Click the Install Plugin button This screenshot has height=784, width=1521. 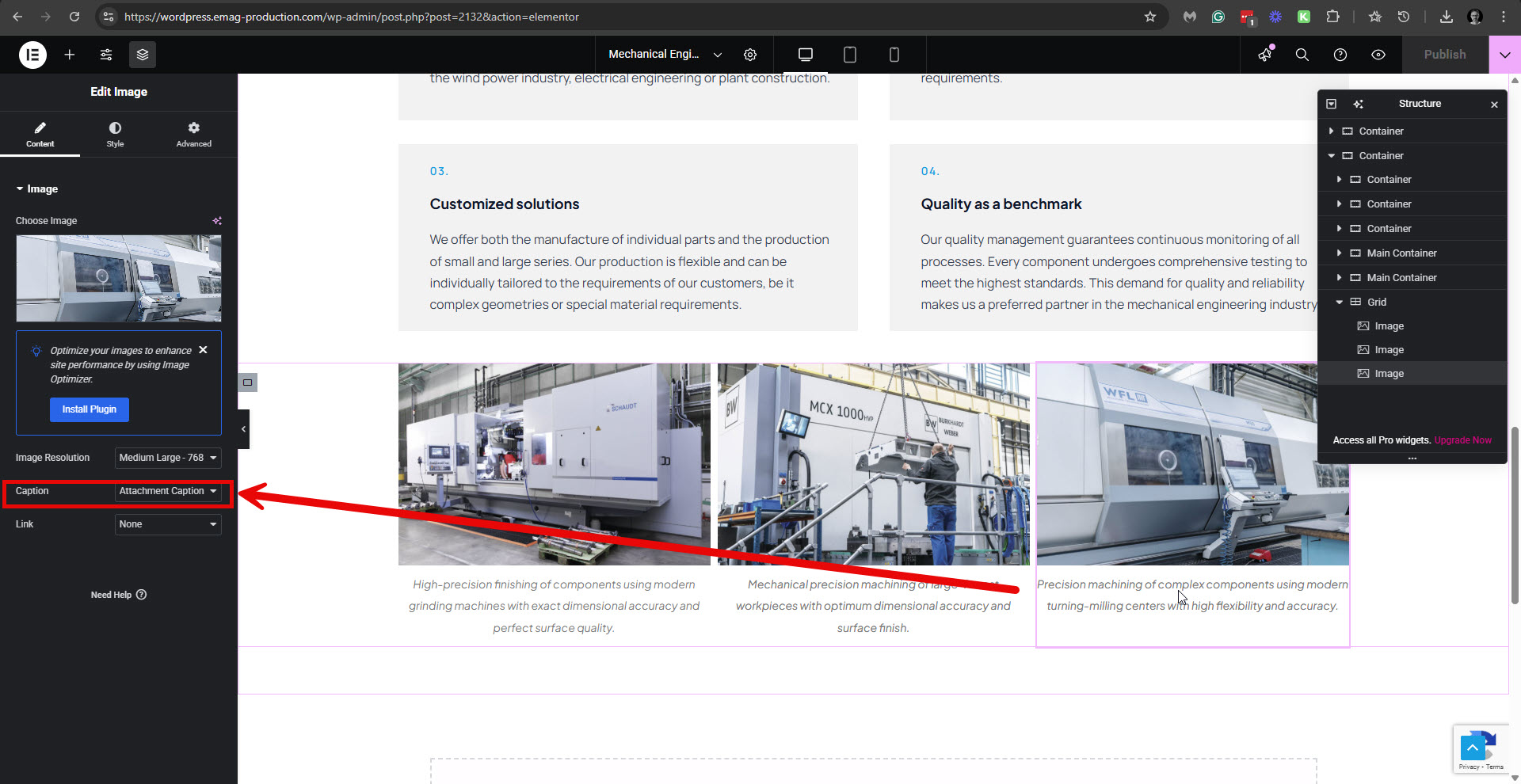click(90, 409)
